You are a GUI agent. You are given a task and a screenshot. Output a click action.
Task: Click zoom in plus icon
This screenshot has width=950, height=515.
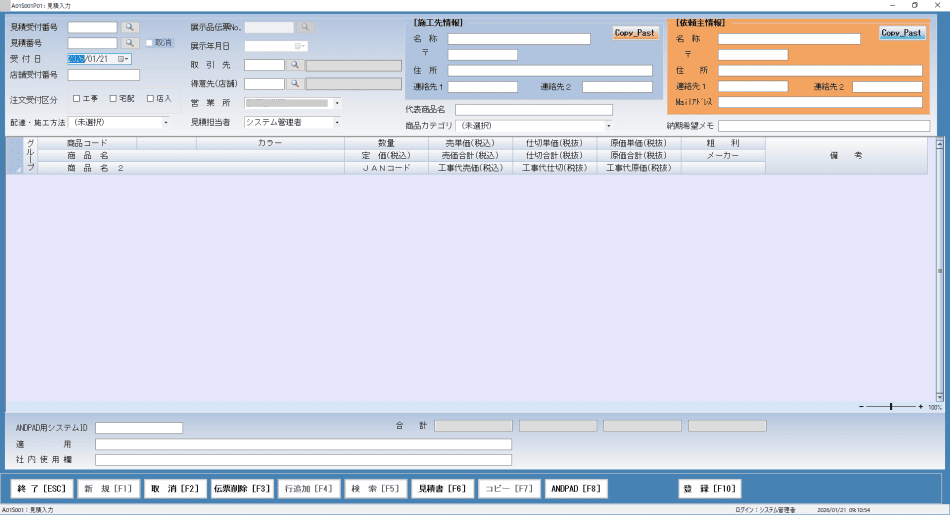click(x=920, y=407)
